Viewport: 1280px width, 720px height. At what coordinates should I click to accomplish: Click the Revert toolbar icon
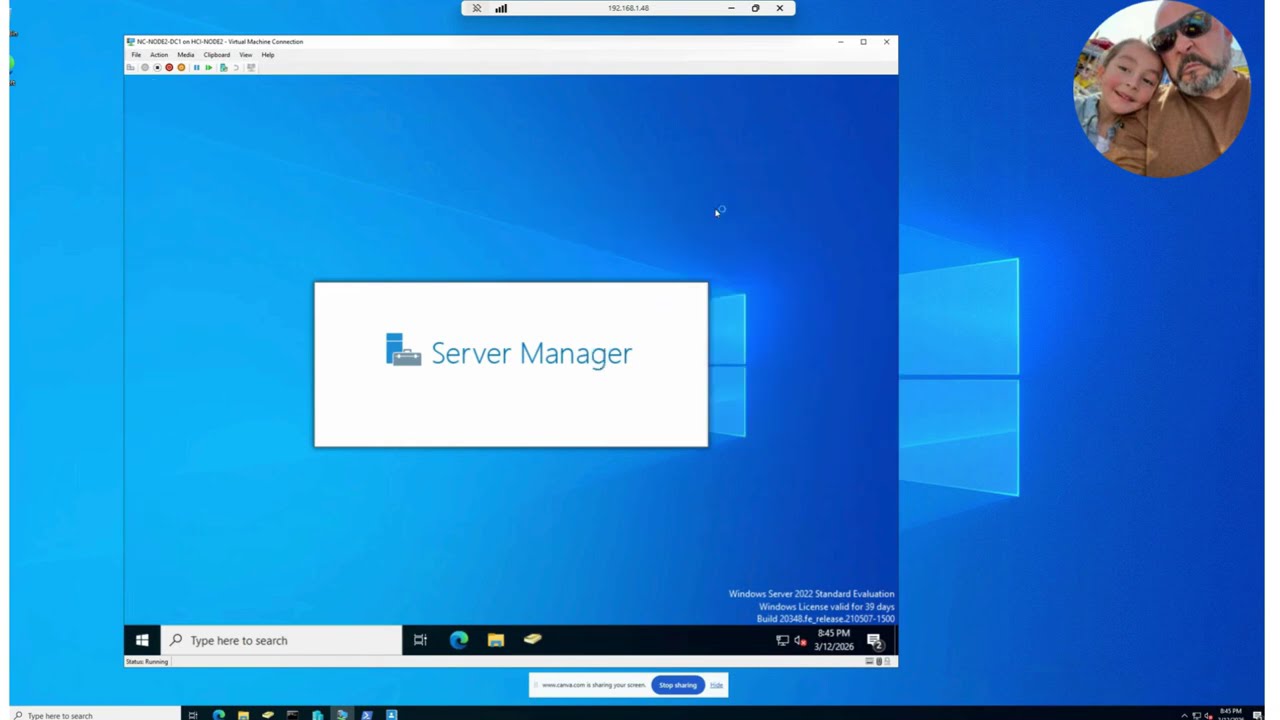click(x=236, y=67)
